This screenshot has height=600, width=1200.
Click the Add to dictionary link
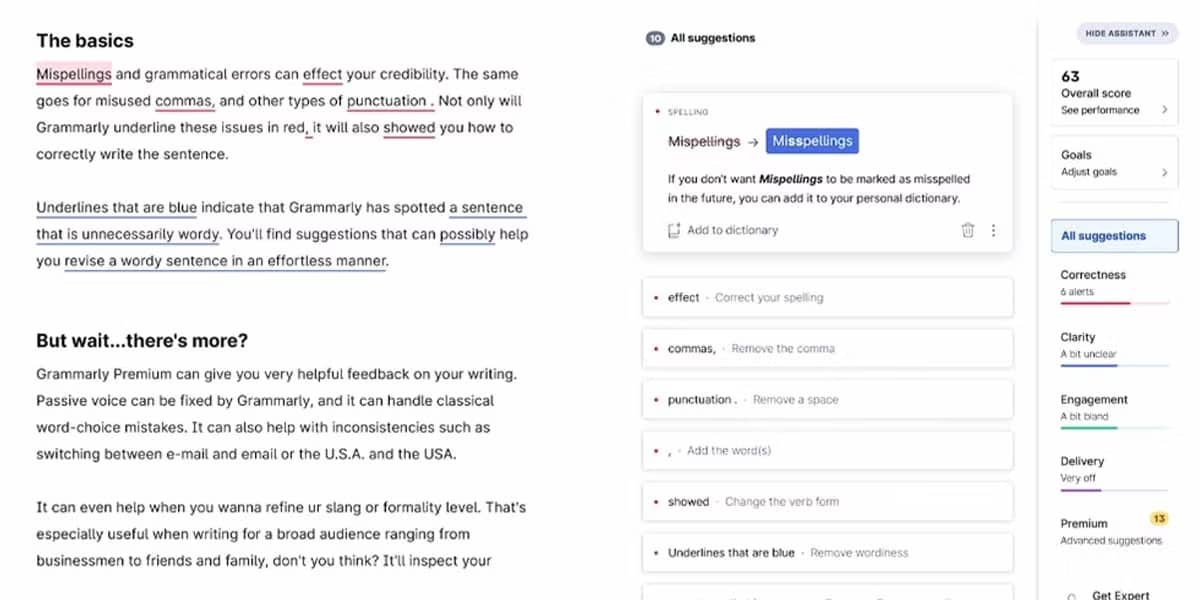(732, 231)
